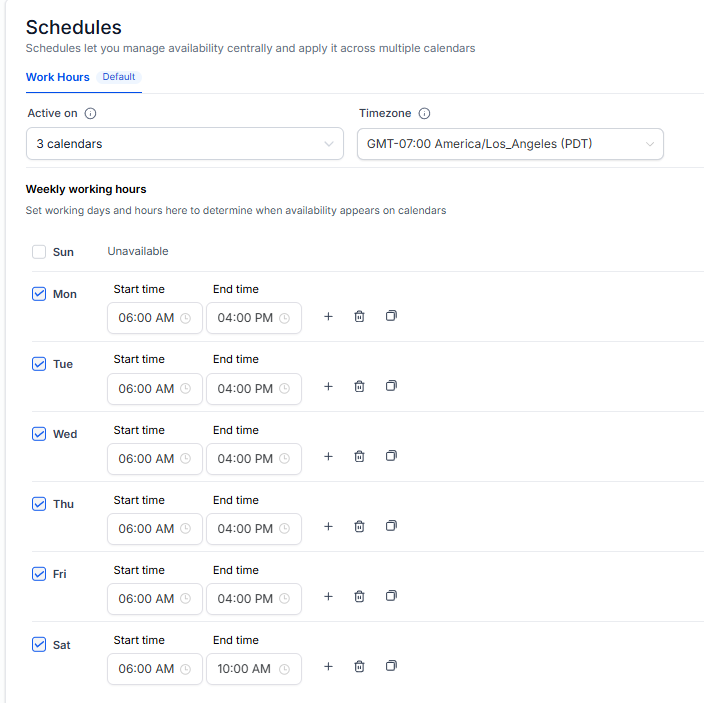Open the 3 calendars dropdown
The image size is (704, 703).
(x=185, y=144)
